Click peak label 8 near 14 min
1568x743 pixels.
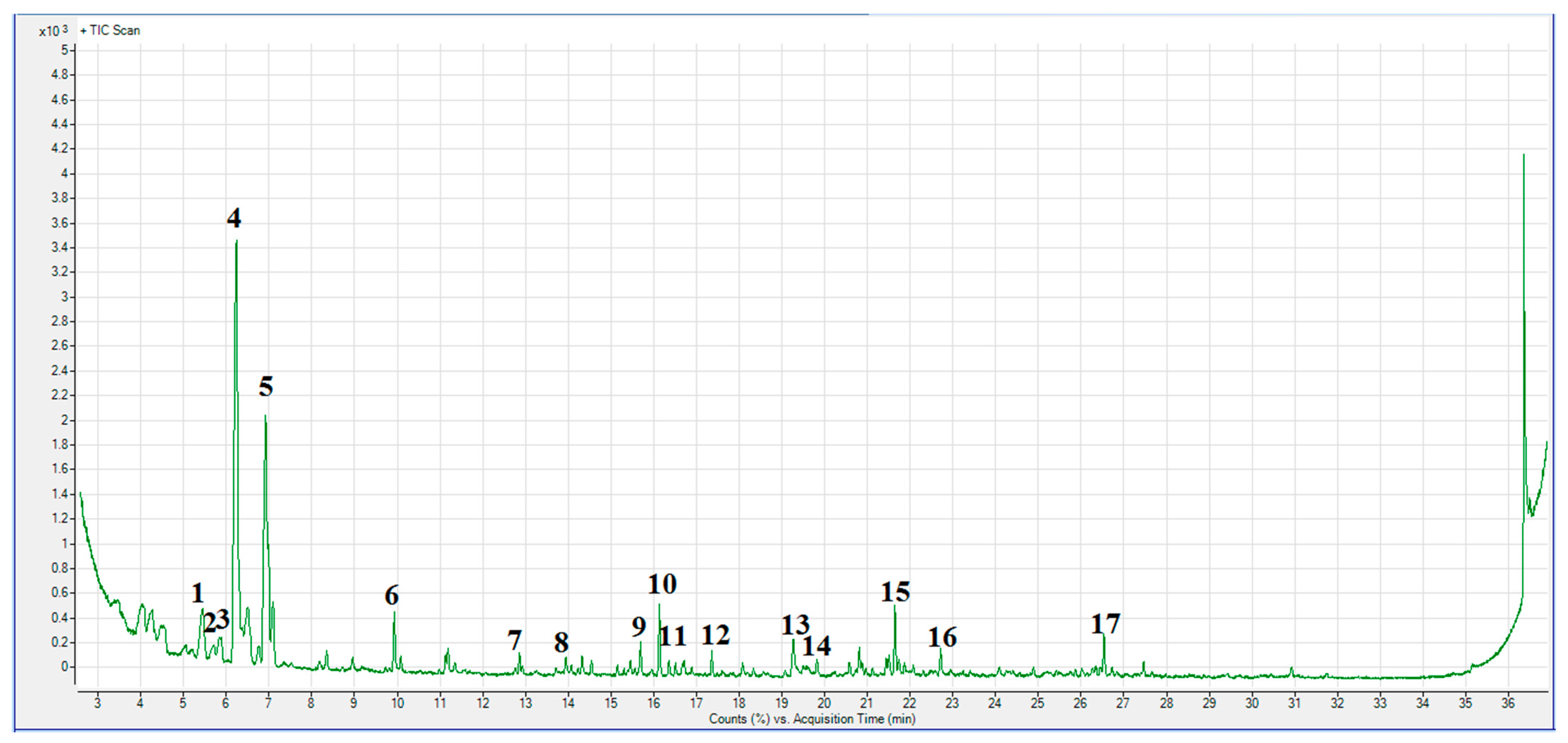pyautogui.click(x=561, y=642)
